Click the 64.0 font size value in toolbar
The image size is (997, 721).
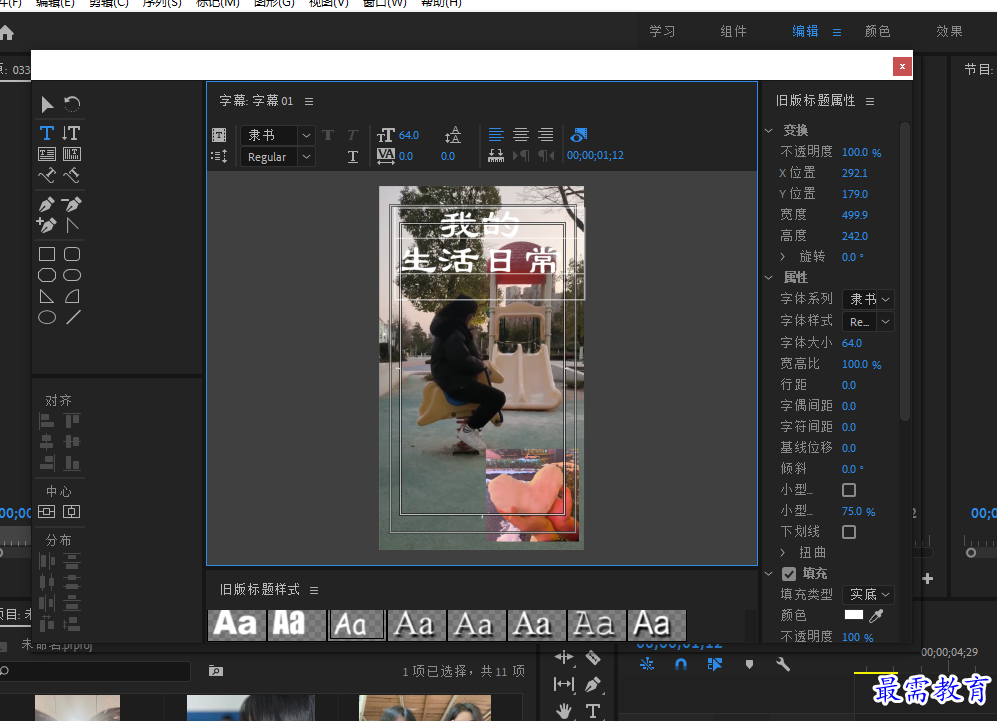point(409,135)
